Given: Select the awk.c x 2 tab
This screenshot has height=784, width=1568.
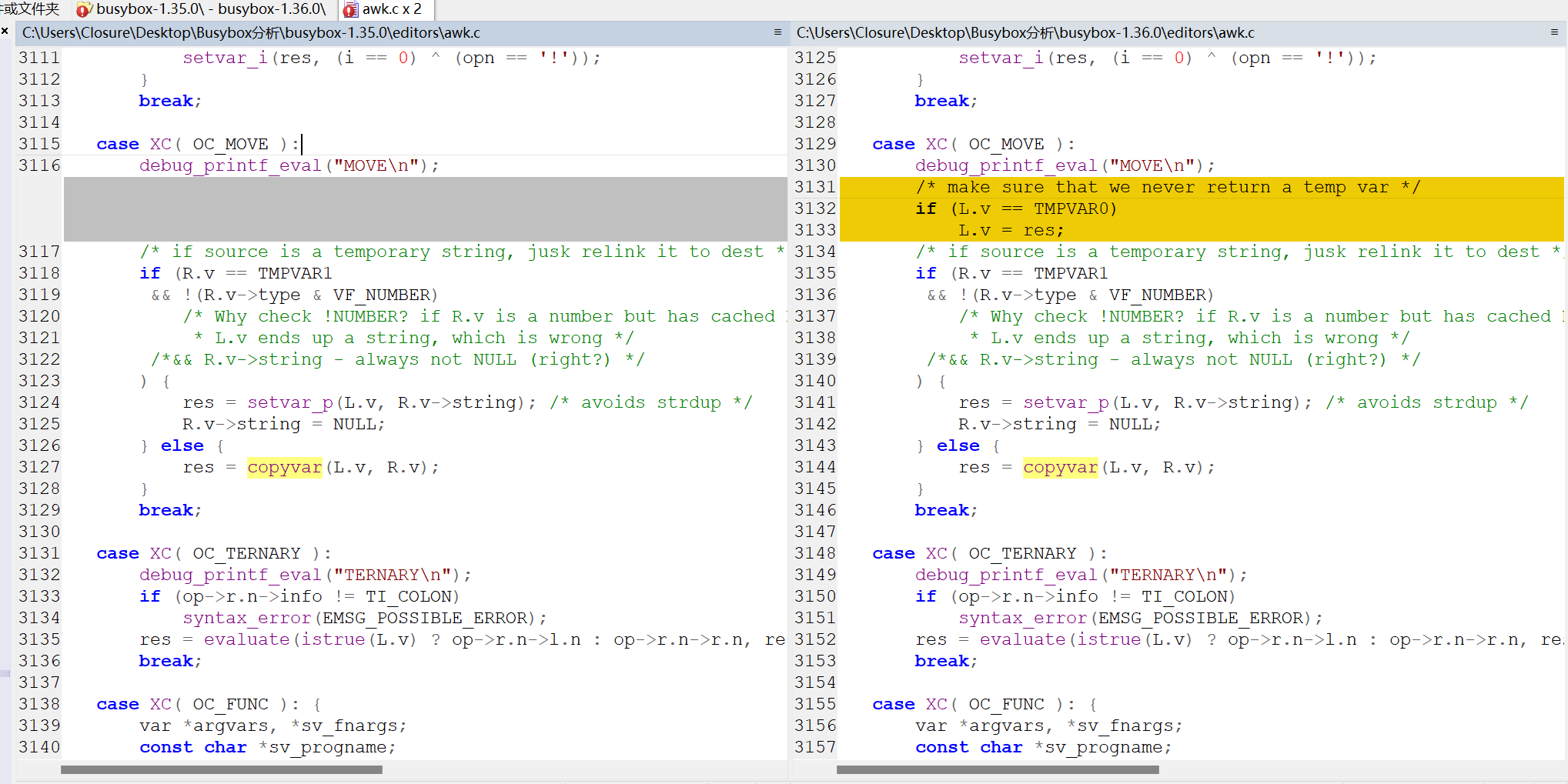Looking at the screenshot, I should pos(385,9).
